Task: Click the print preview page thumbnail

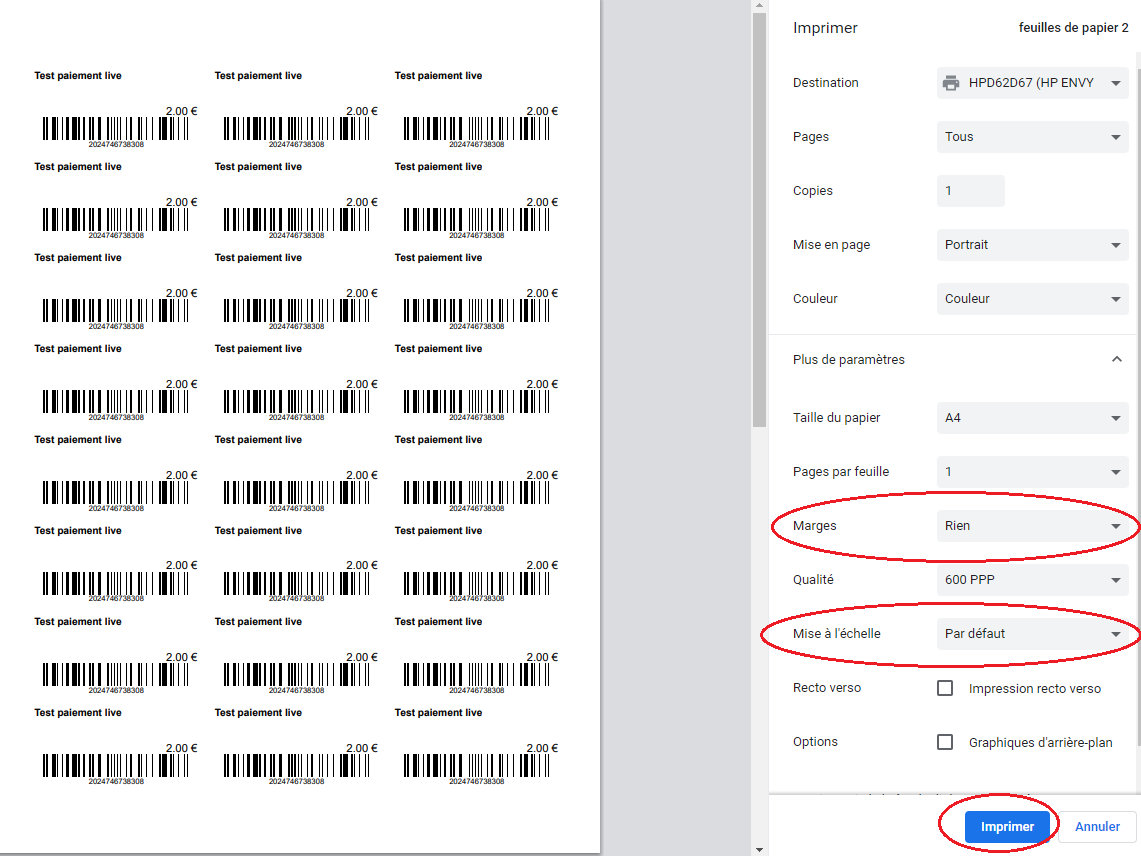Action: pyautogui.click(x=300, y=427)
